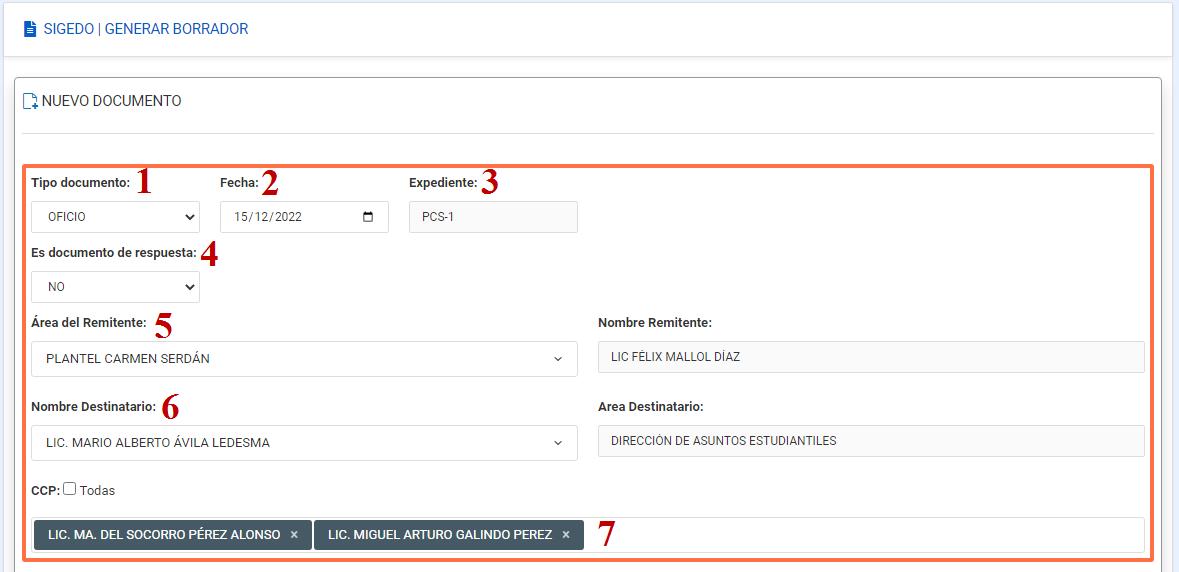The height and width of the screenshot is (572, 1179).
Task: Enable the CCP Todas checkbox
Action: click(70, 489)
